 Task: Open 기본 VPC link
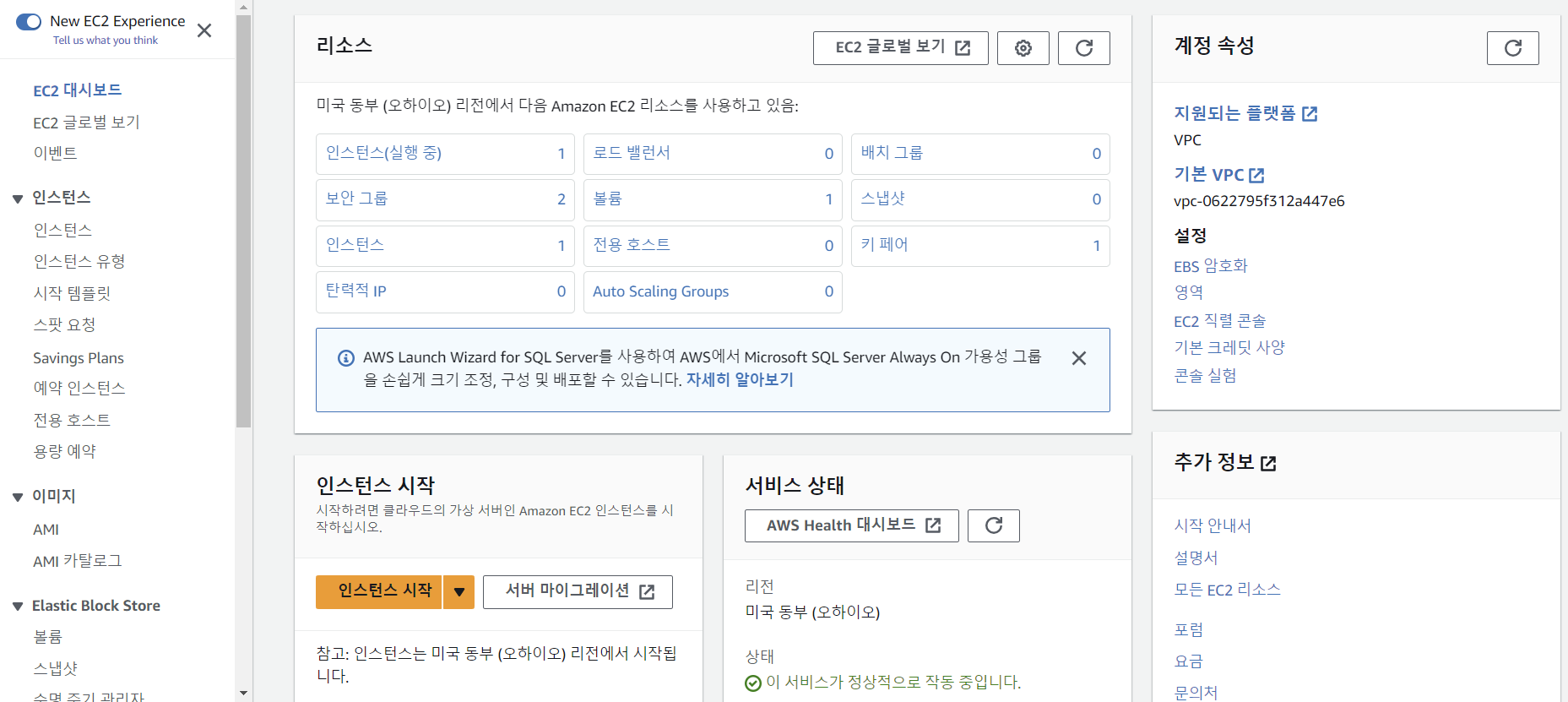[1219, 175]
